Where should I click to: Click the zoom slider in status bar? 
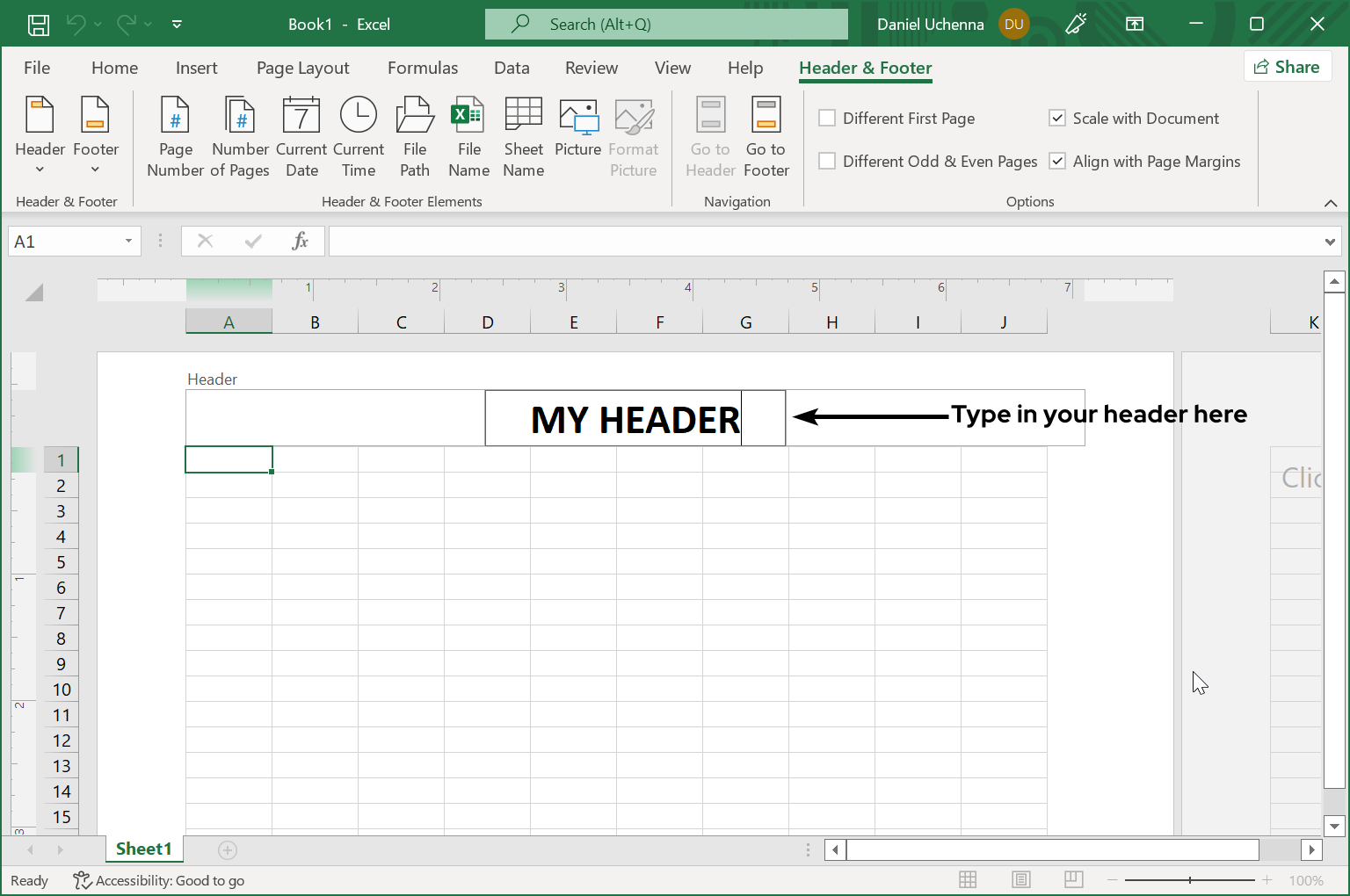point(1190,880)
